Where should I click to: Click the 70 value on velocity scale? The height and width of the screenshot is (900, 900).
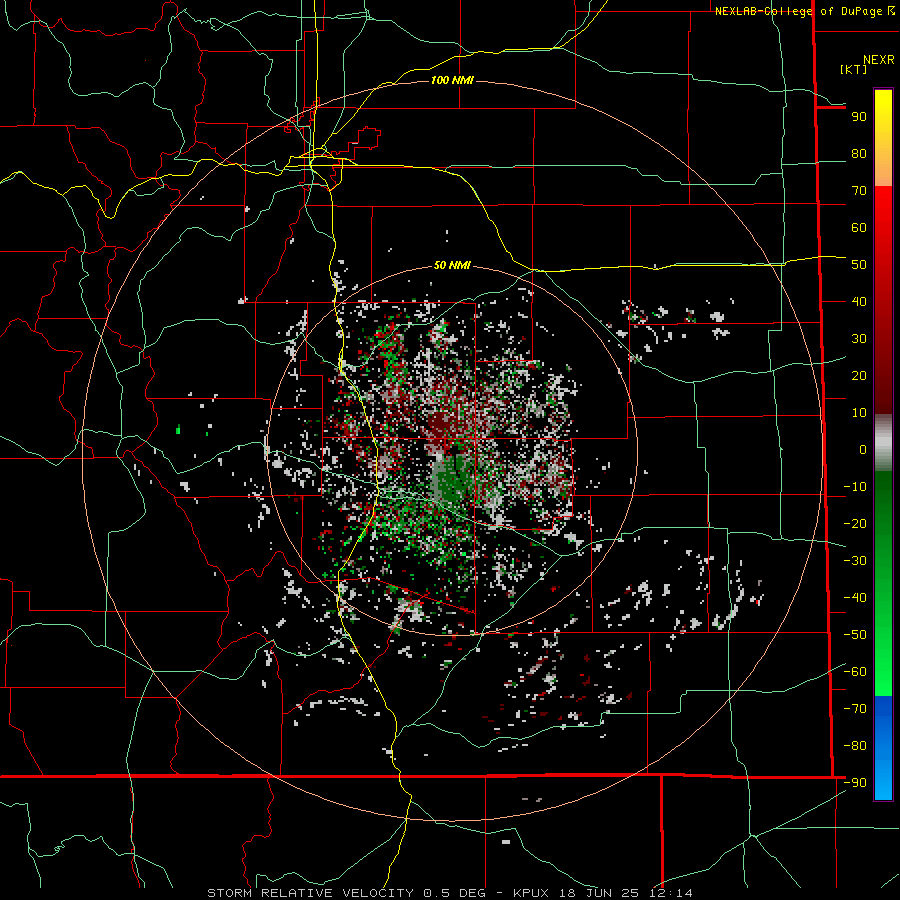tap(859, 191)
